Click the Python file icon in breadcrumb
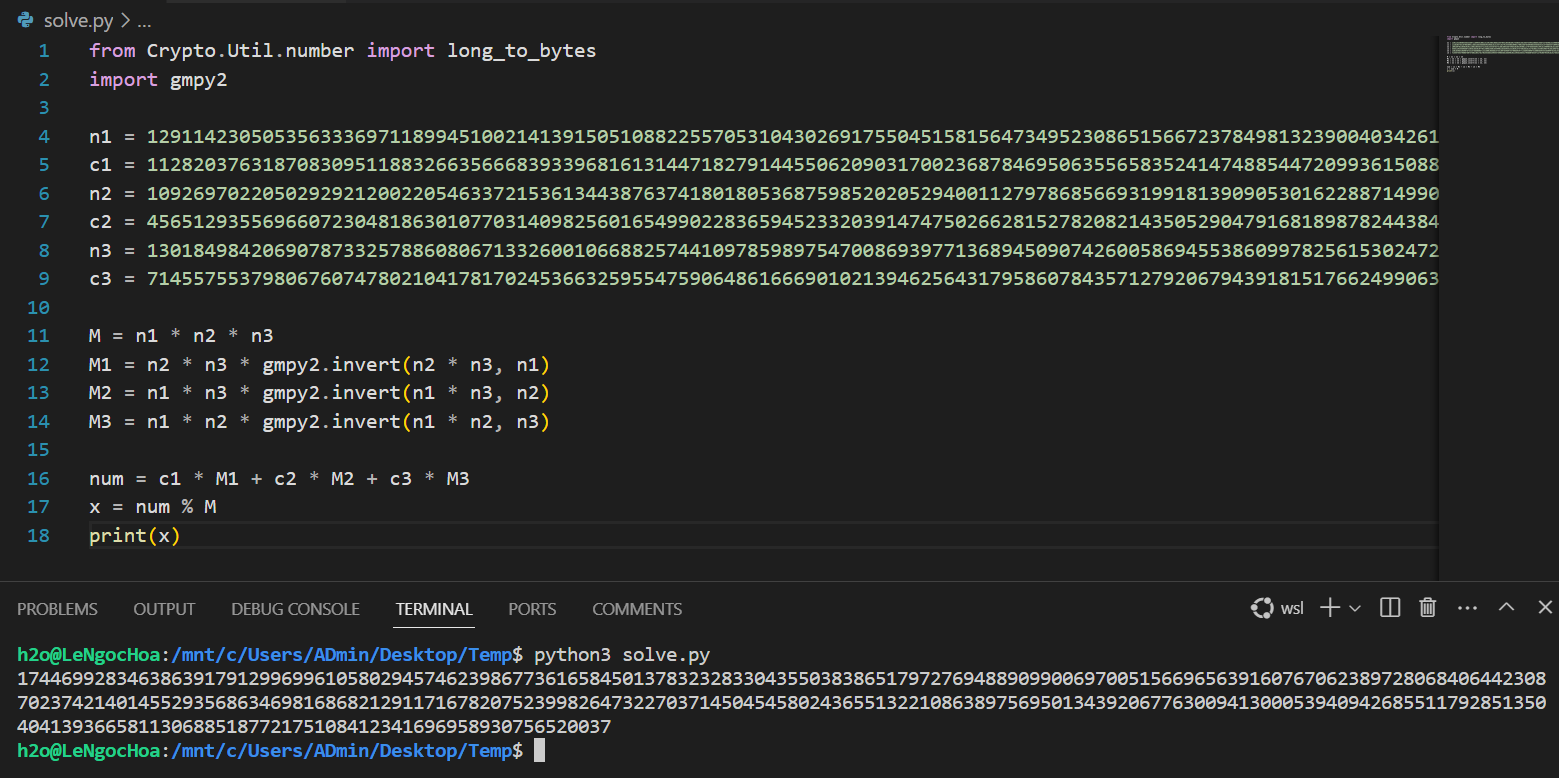This screenshot has height=778, width=1559. pos(26,20)
